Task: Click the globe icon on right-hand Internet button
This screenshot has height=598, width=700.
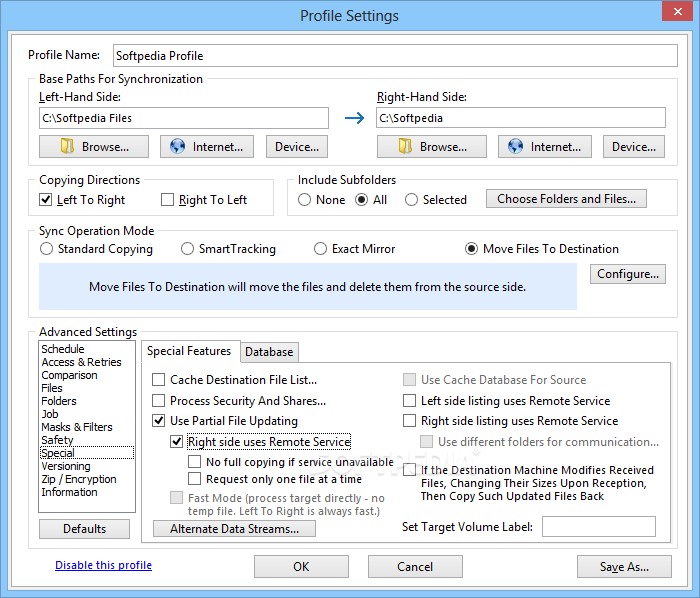Action: [515, 146]
